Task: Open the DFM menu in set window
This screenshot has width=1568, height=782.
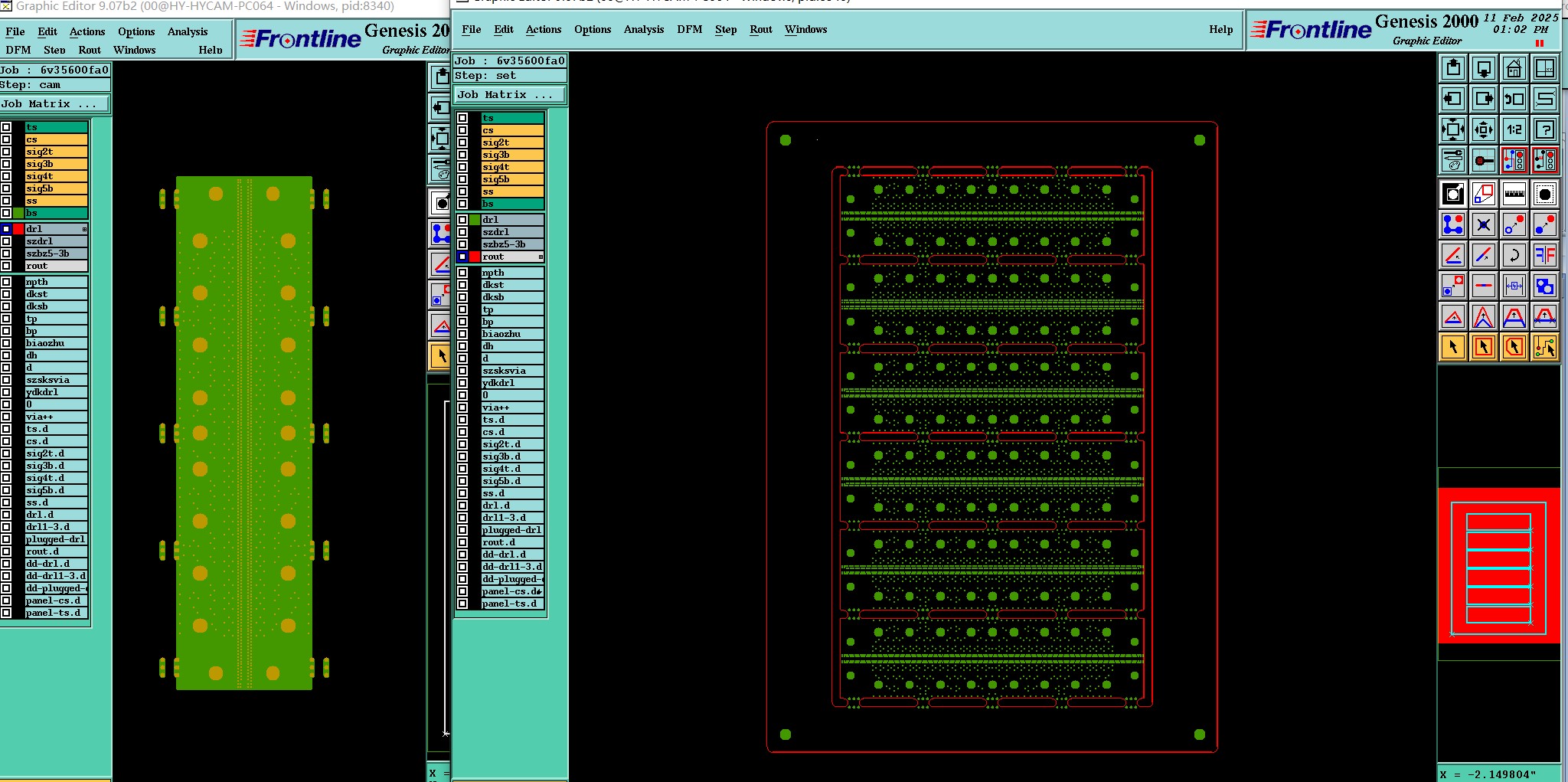Action: [690, 29]
